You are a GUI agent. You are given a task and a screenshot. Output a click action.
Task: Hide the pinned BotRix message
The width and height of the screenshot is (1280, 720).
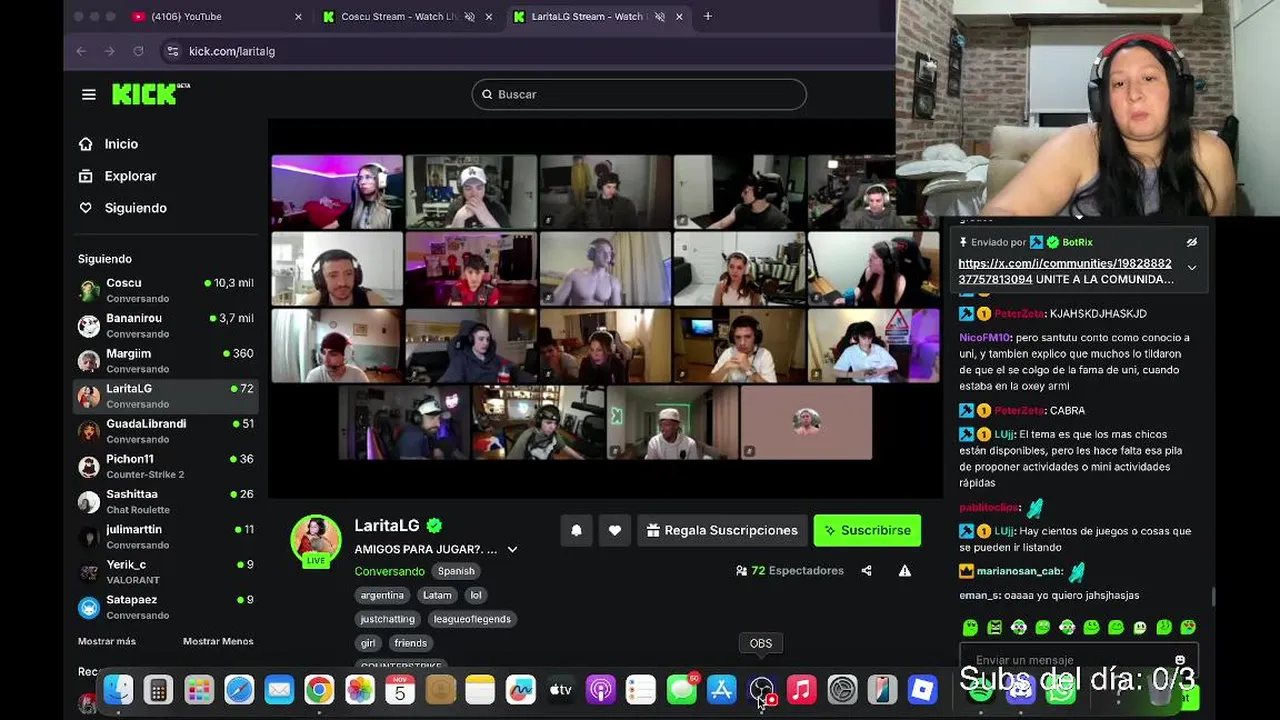click(x=1191, y=242)
